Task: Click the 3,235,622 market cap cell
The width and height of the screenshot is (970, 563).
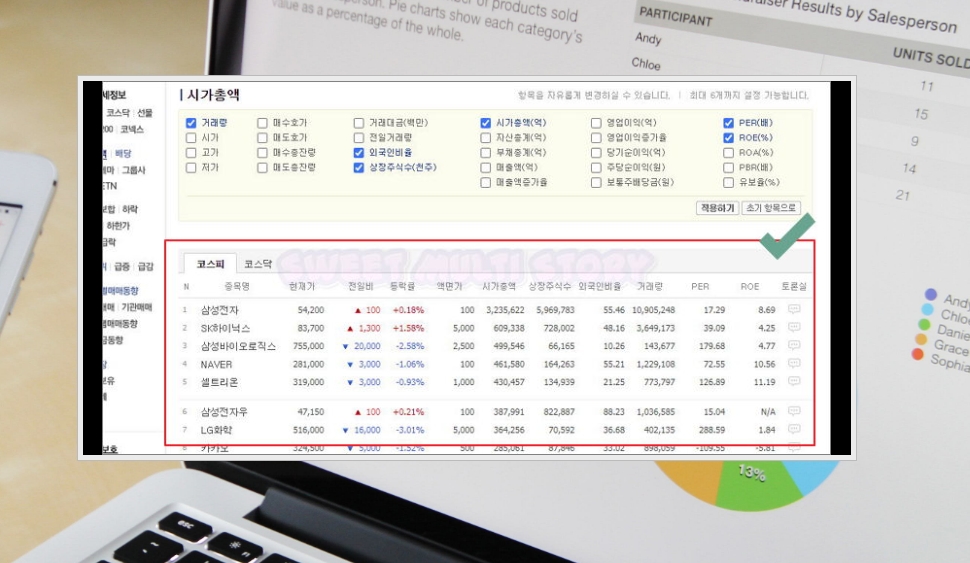Action: 505,310
